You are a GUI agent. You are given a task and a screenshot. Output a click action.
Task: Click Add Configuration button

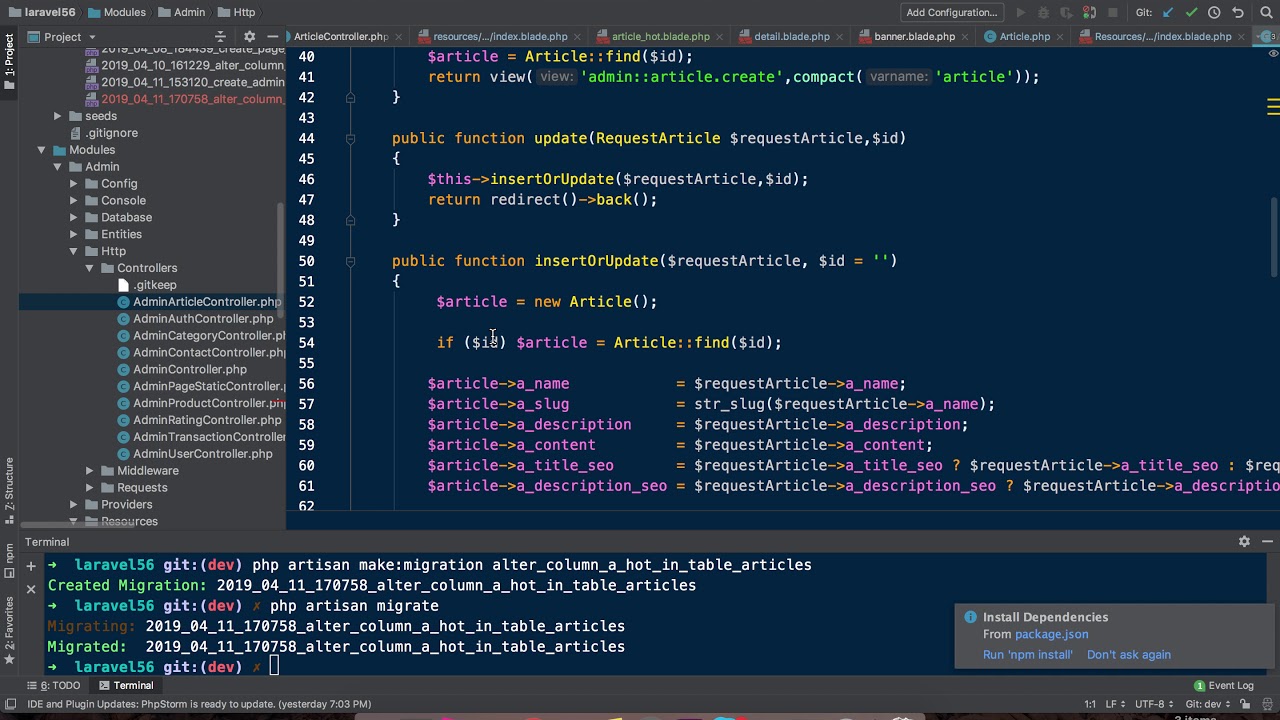[952, 13]
